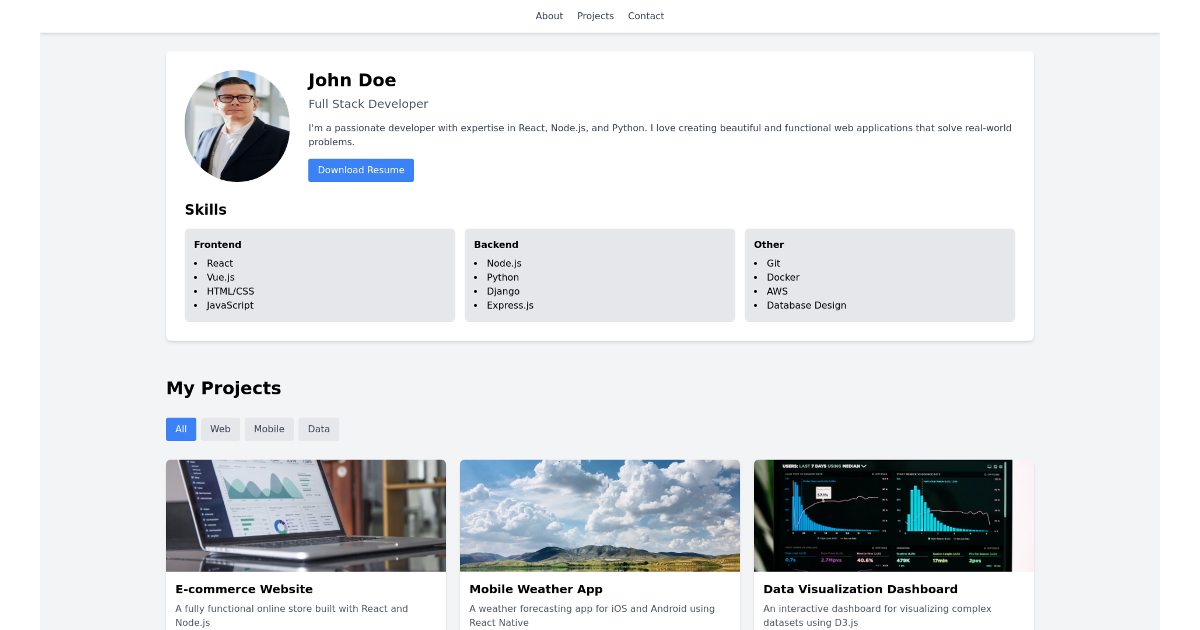This screenshot has height=630, width=1200.
Task: Click the Download Resume button
Action: (360, 170)
